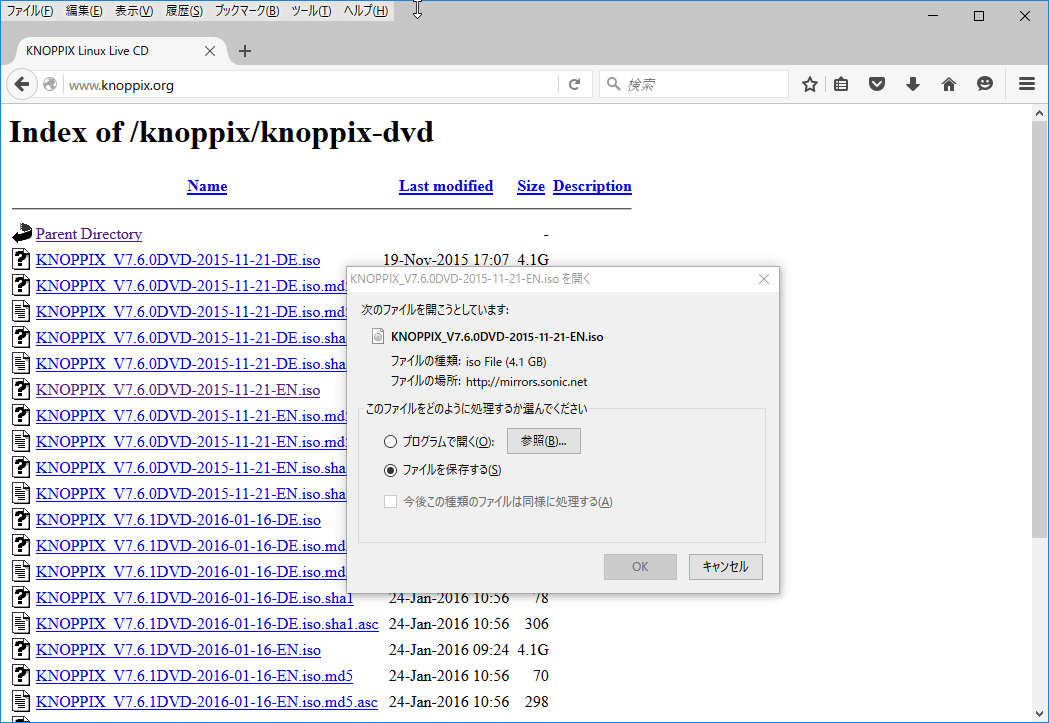Click the iso File (4.1 GB) type text
The width and height of the screenshot is (1049, 723).
click(506, 362)
